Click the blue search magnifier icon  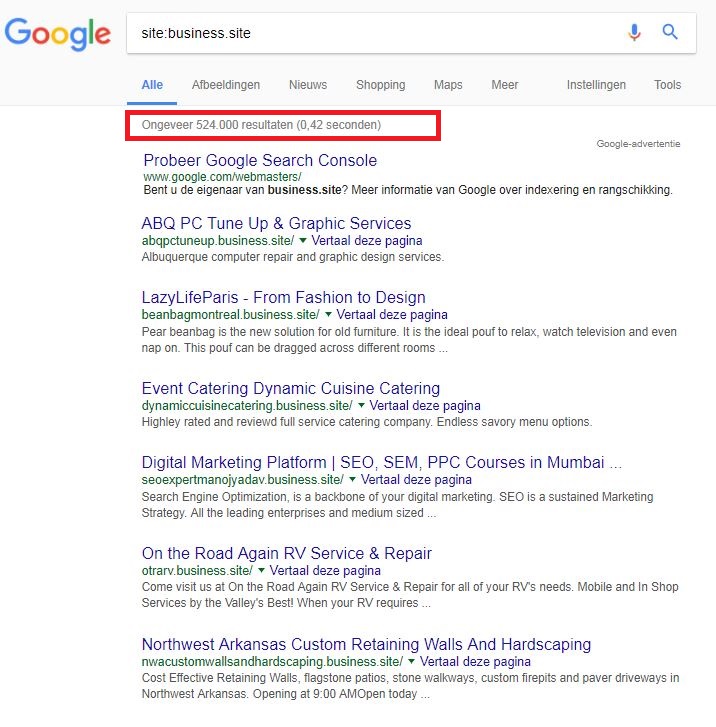coord(670,32)
